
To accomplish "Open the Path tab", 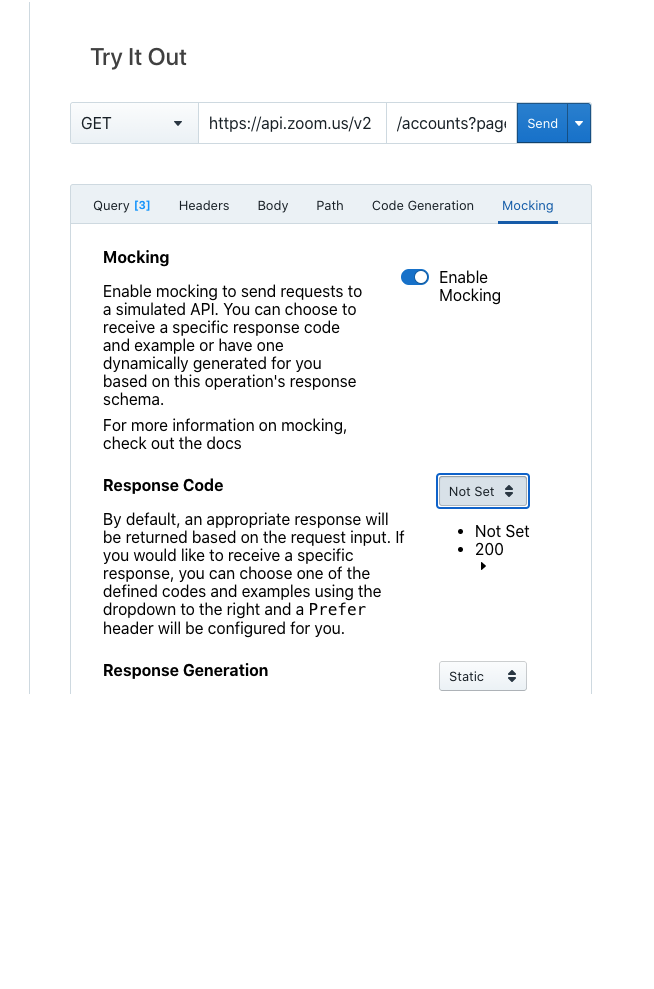I will pyautogui.click(x=329, y=205).
